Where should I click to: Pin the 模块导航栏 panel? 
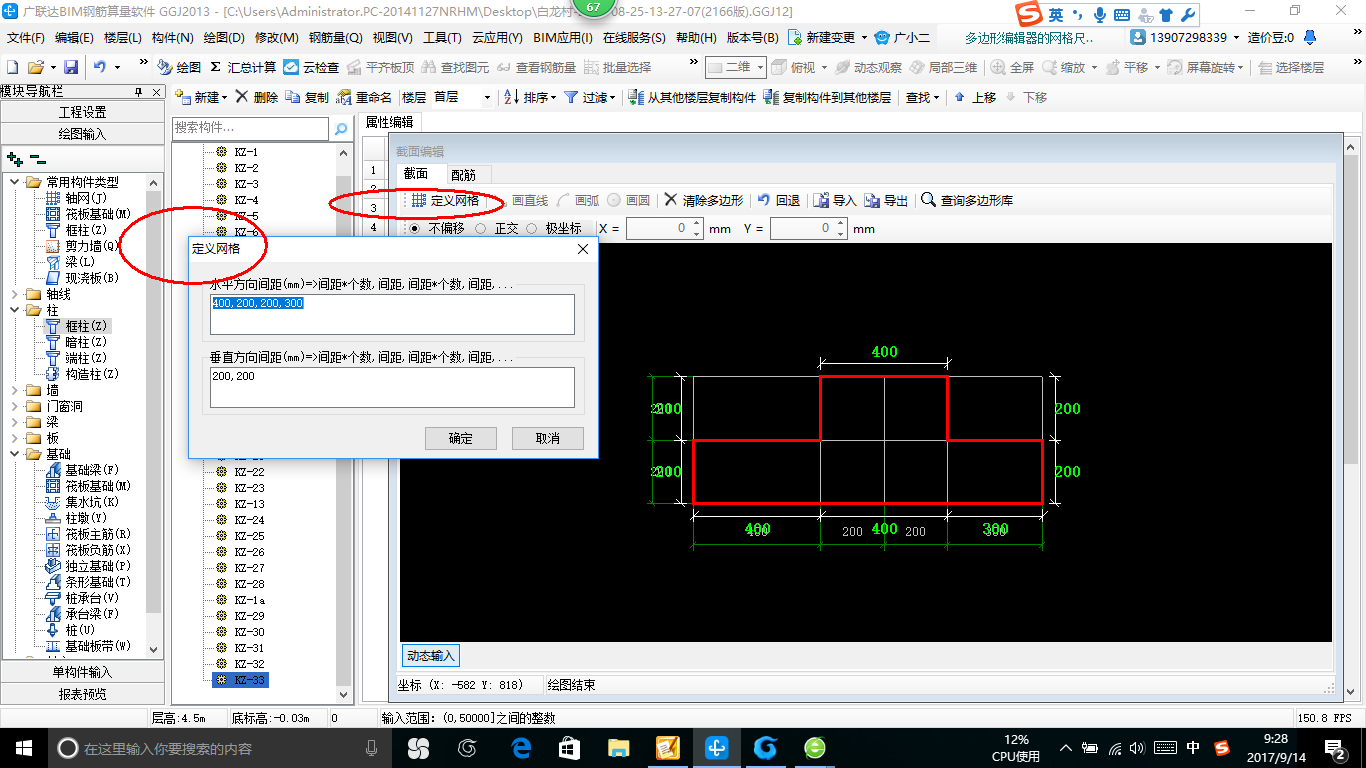139,91
